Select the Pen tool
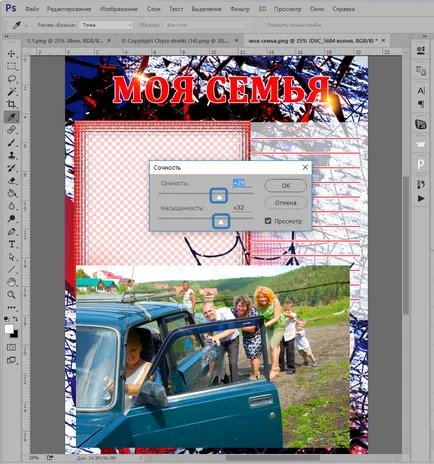The width and height of the screenshot is (434, 464). pos(11,231)
